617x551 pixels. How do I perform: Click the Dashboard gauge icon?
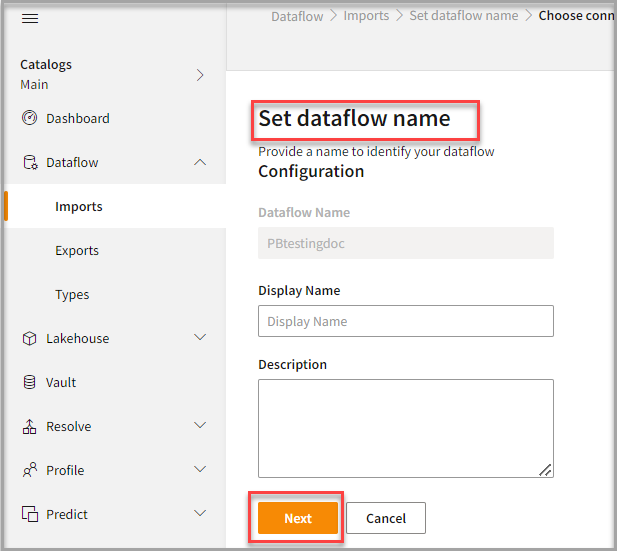point(30,118)
